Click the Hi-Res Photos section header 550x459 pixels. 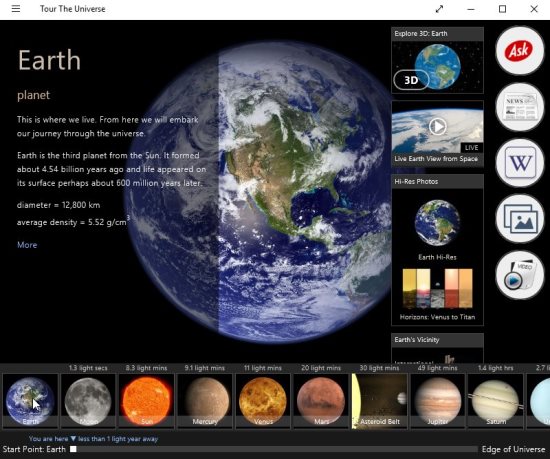[437, 182]
